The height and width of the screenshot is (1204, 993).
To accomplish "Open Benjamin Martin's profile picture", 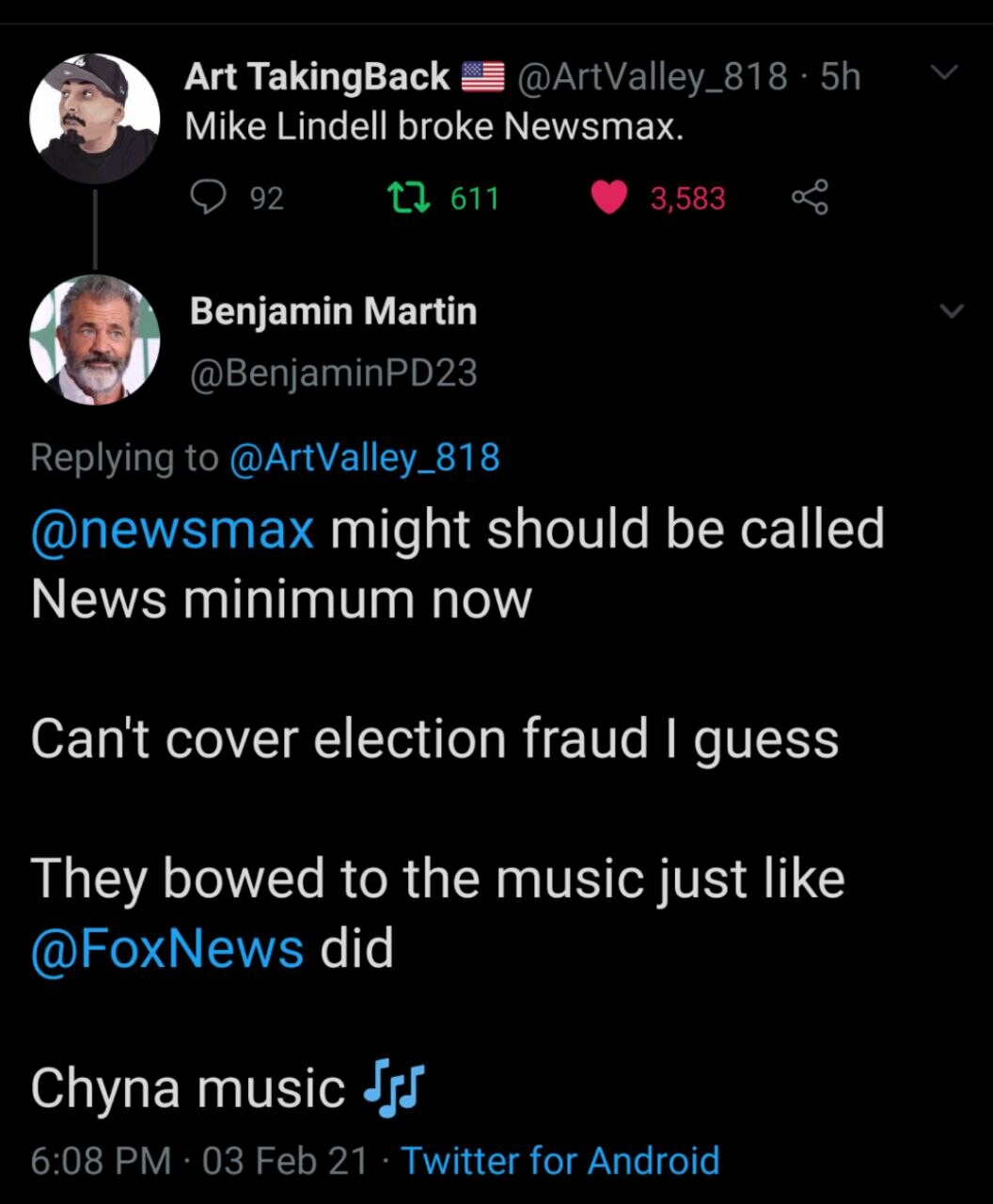I will point(94,340).
